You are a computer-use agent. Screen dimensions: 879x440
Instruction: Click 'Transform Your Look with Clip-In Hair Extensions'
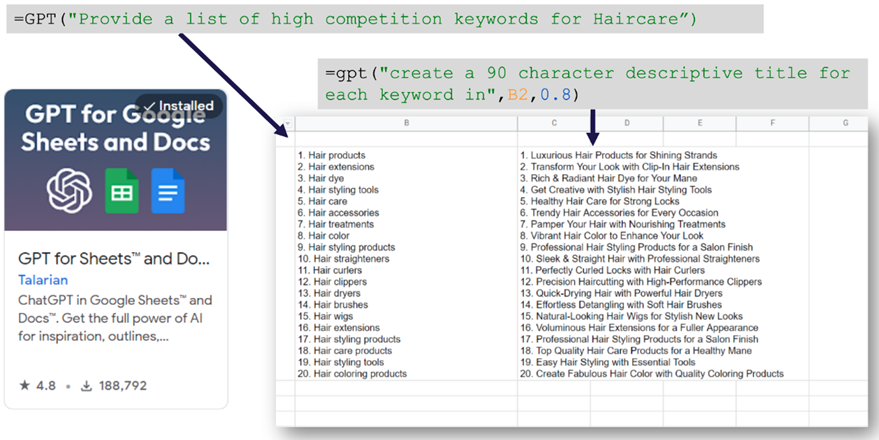click(x=635, y=167)
